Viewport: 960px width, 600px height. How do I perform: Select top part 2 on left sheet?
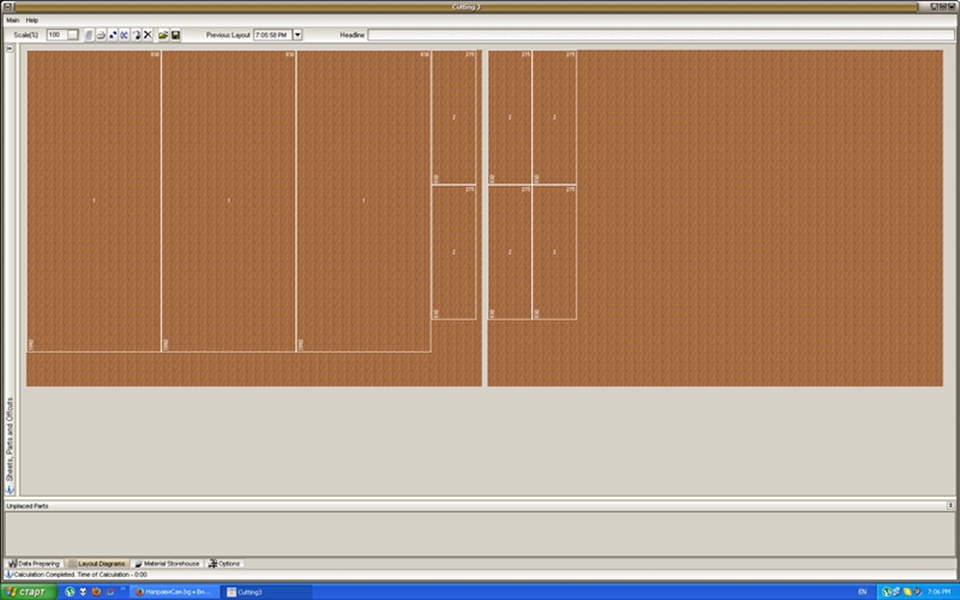454,117
